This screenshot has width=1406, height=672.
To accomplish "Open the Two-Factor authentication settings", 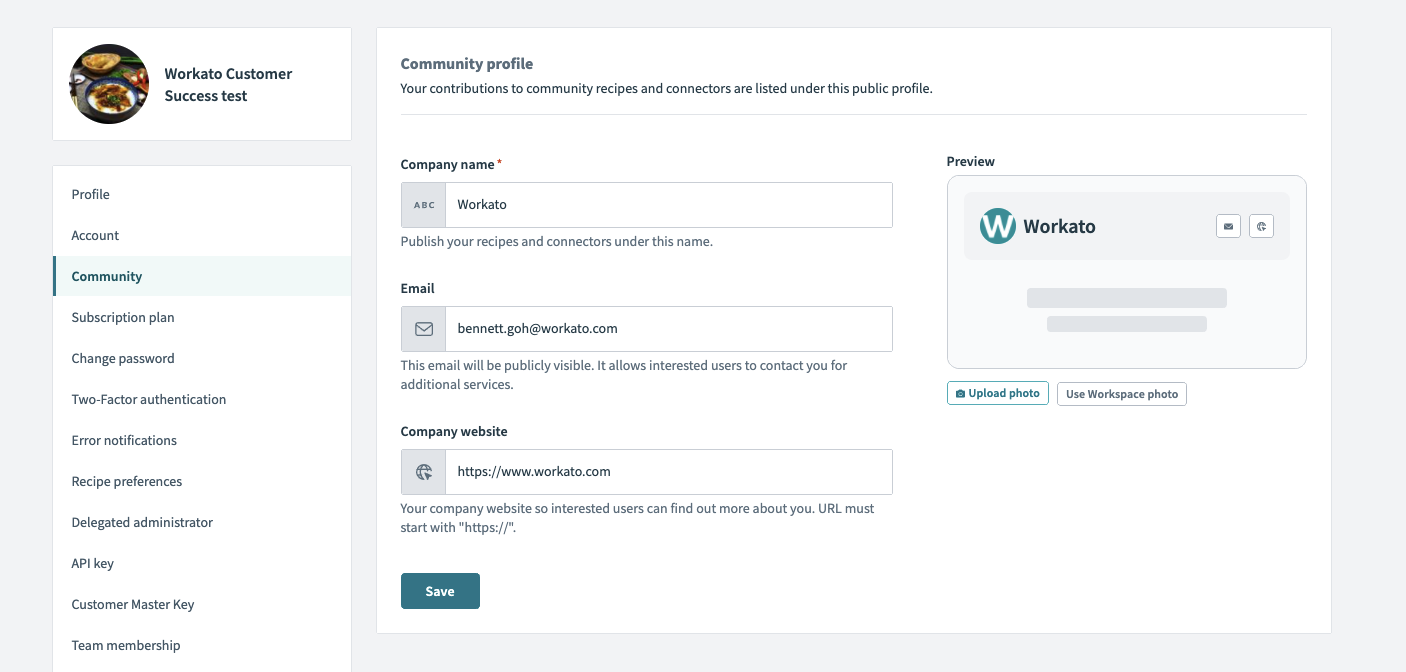I will pyautogui.click(x=148, y=399).
